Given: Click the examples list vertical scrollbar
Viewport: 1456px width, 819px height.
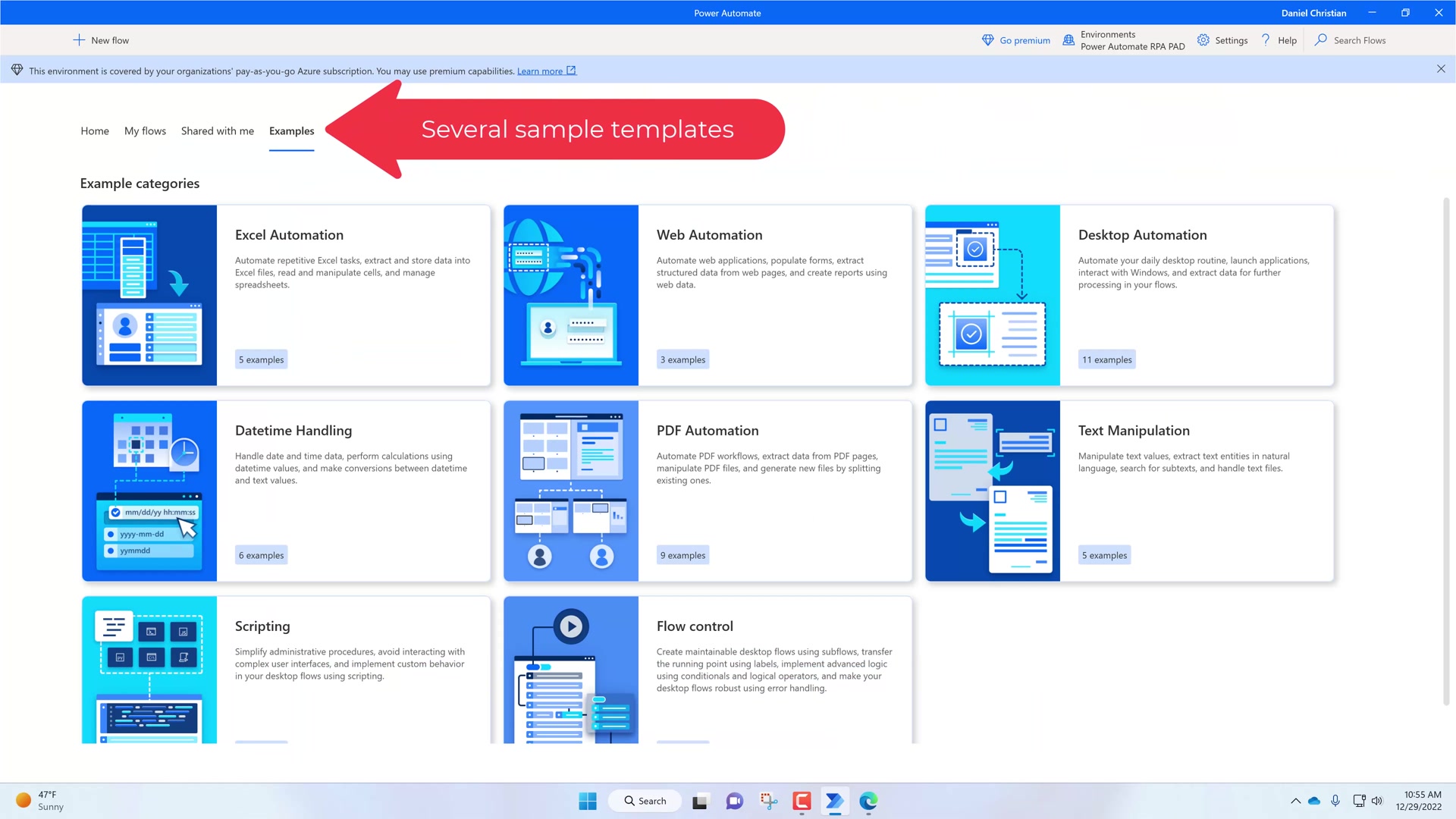Looking at the screenshot, I should click(1446, 451).
